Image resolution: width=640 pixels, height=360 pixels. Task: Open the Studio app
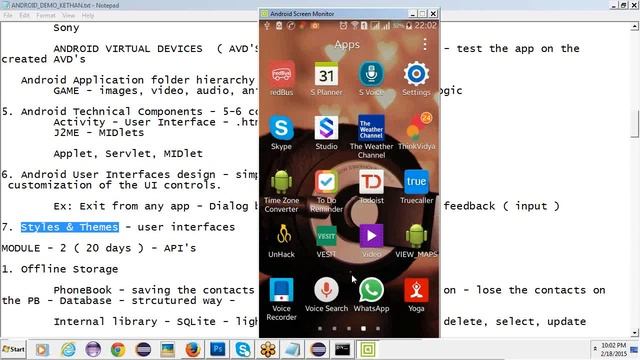click(x=326, y=128)
